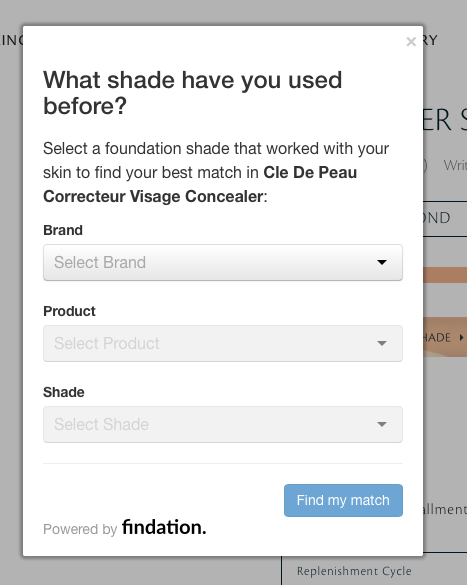Open the Select Brand dropdown
This screenshot has height=585, width=467.
tap(223, 262)
